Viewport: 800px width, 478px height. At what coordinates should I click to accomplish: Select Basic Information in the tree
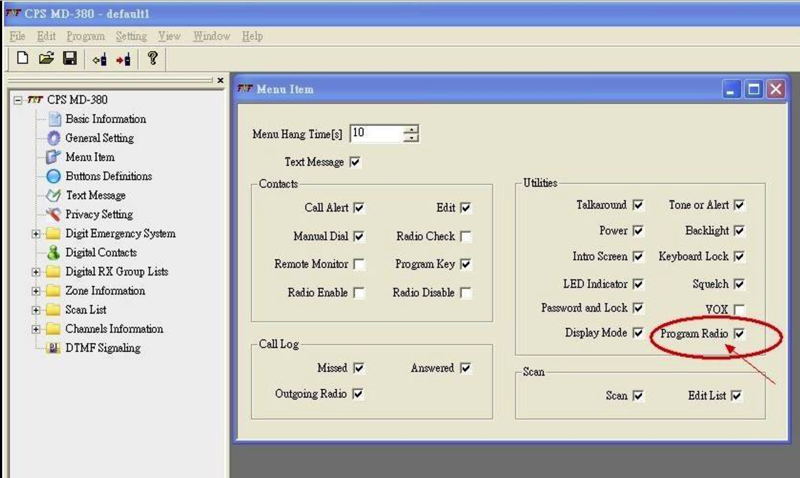(x=106, y=119)
